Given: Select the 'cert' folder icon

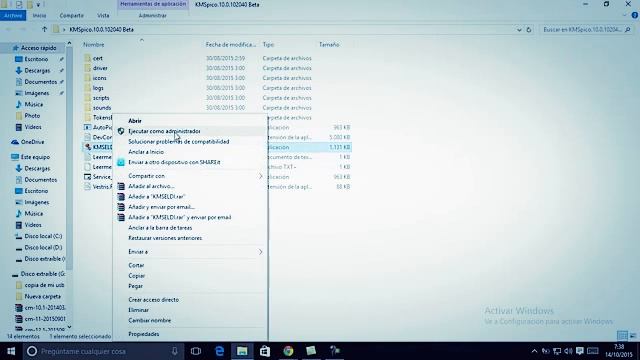Looking at the screenshot, I should [87, 58].
